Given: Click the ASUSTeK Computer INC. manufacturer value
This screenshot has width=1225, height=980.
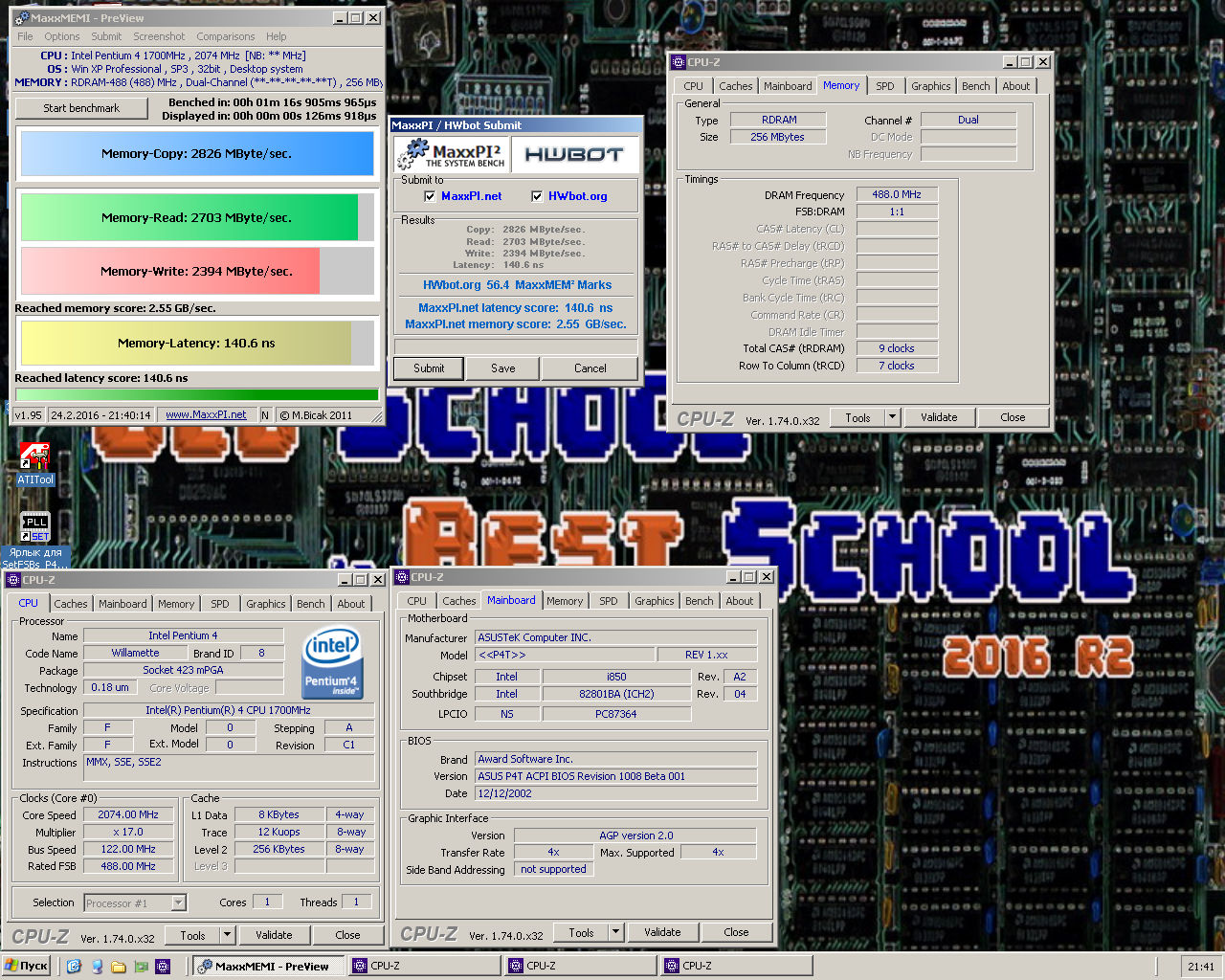Looking at the screenshot, I should pos(616,637).
